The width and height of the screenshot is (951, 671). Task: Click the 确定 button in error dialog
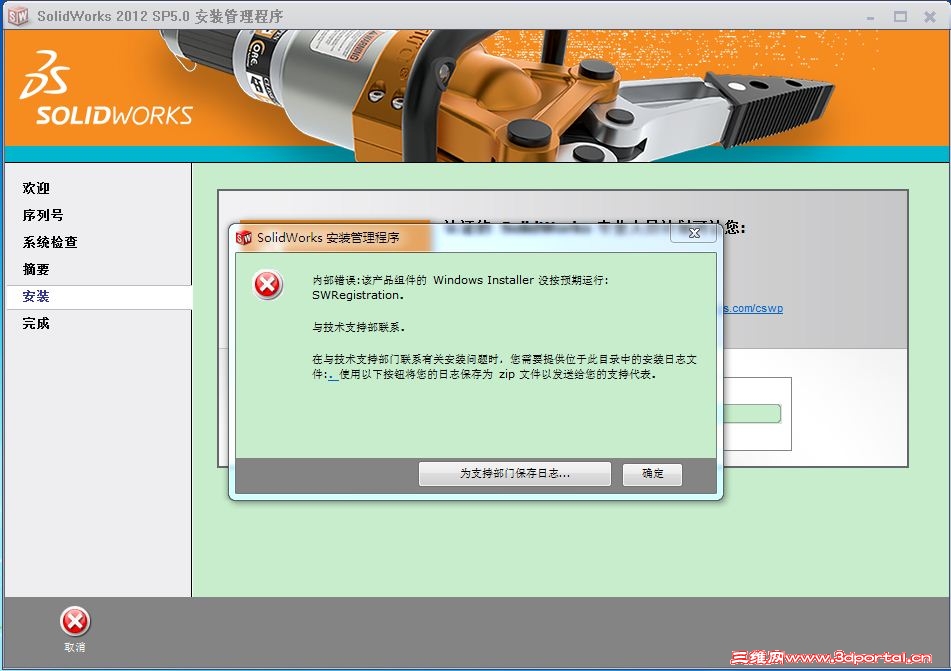pyautogui.click(x=652, y=474)
